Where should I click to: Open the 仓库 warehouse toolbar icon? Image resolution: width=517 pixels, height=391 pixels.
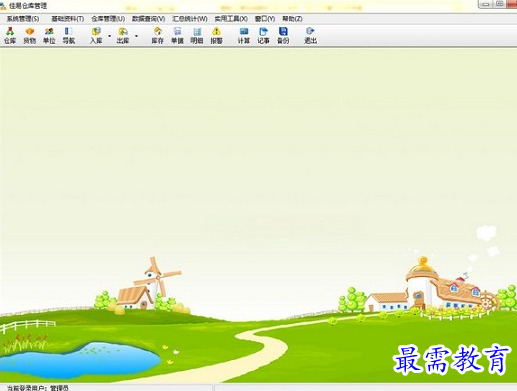[x=10, y=36]
